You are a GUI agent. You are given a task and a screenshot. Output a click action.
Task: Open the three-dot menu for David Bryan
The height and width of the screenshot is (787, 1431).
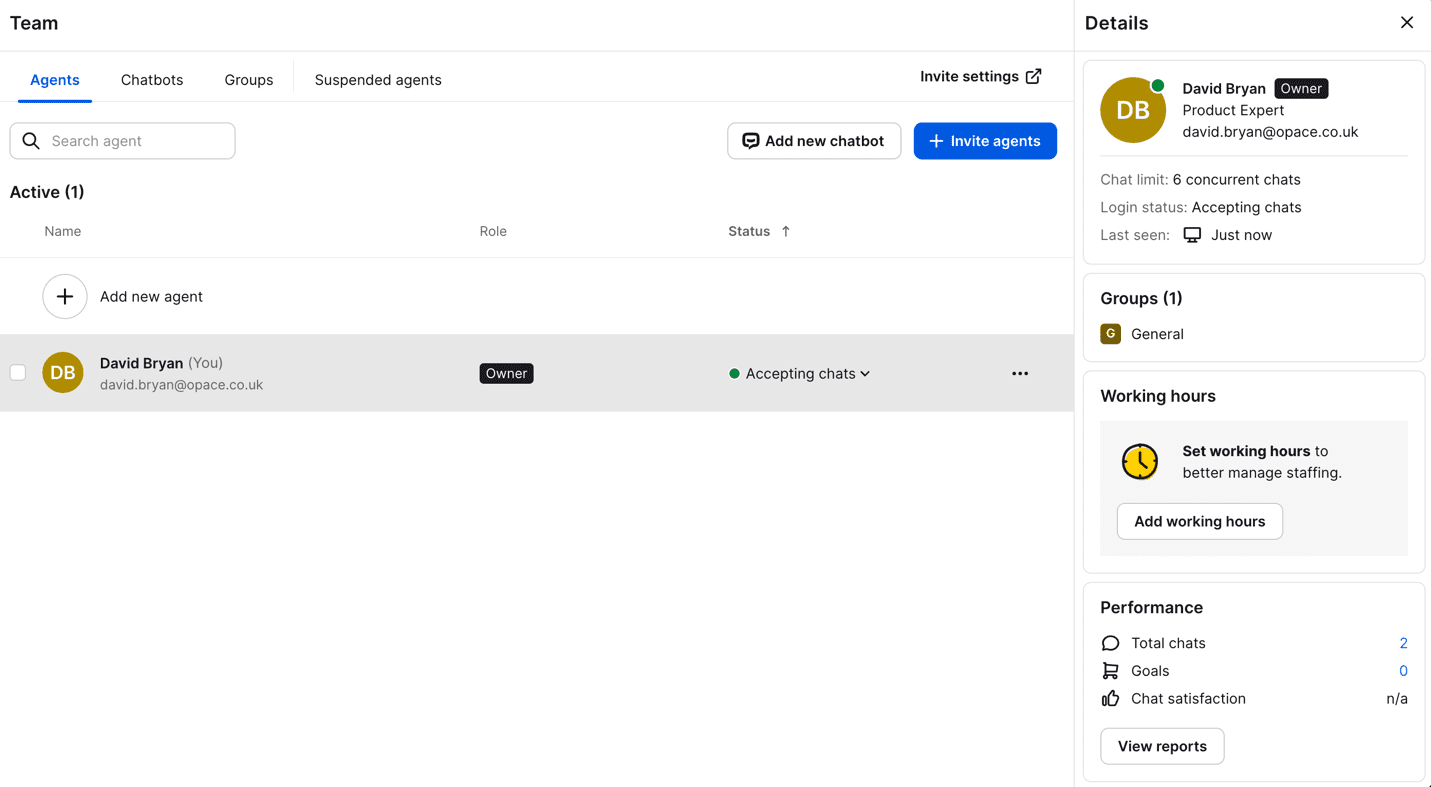[1019, 374]
